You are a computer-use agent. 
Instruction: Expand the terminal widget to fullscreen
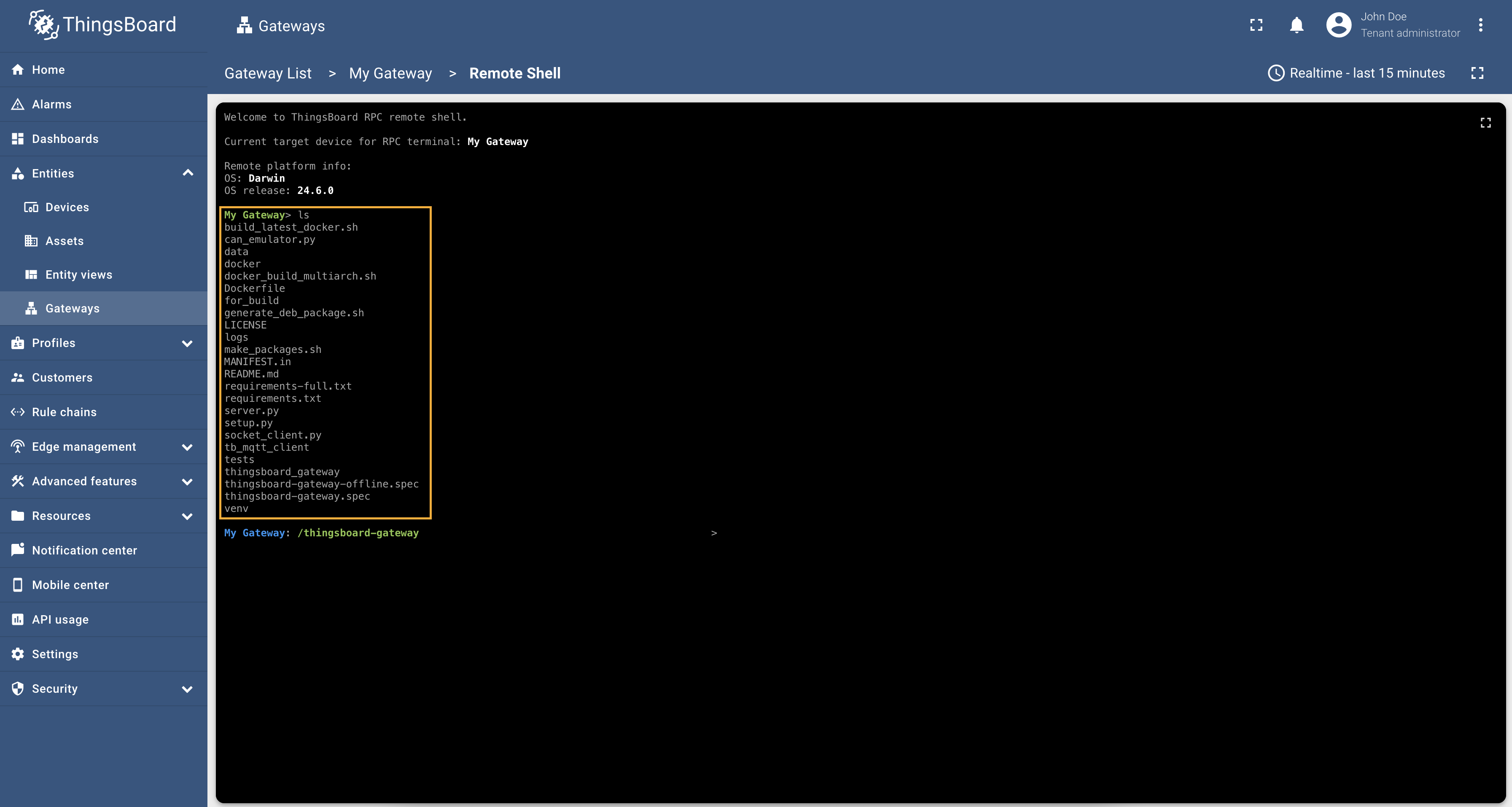tap(1485, 123)
